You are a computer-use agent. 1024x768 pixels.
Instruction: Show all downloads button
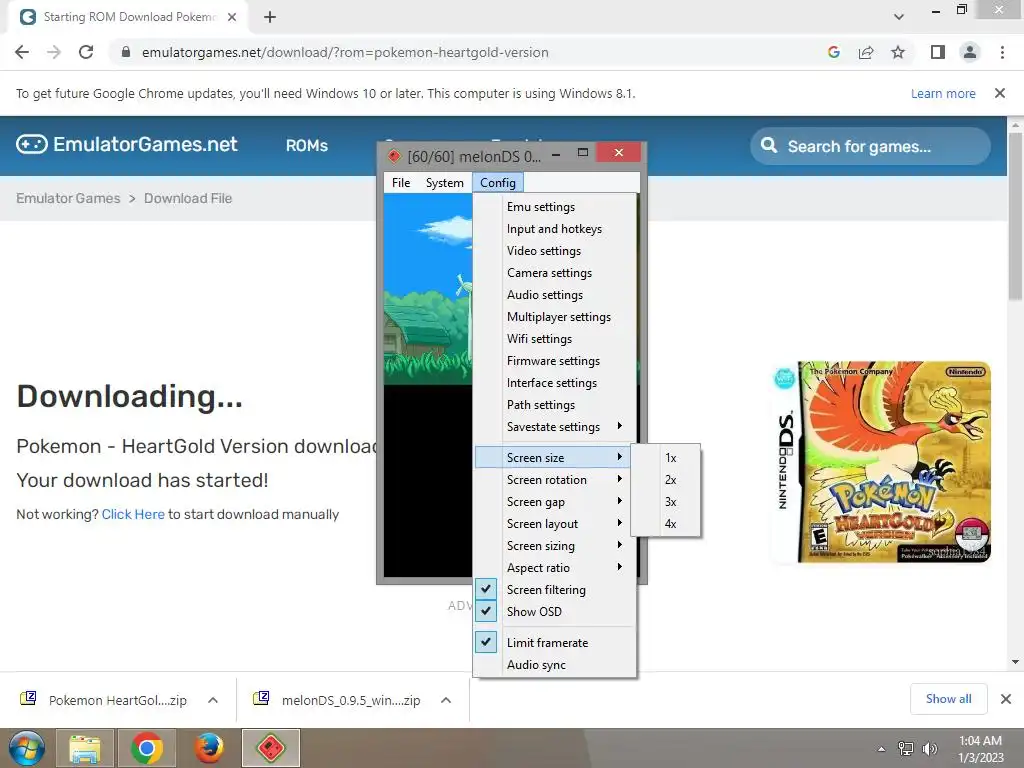(x=948, y=699)
